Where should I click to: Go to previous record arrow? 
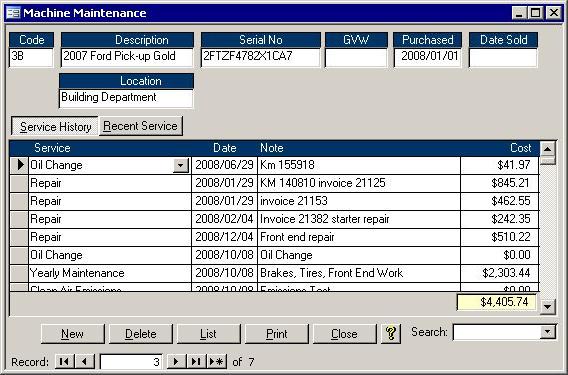tap(85, 362)
